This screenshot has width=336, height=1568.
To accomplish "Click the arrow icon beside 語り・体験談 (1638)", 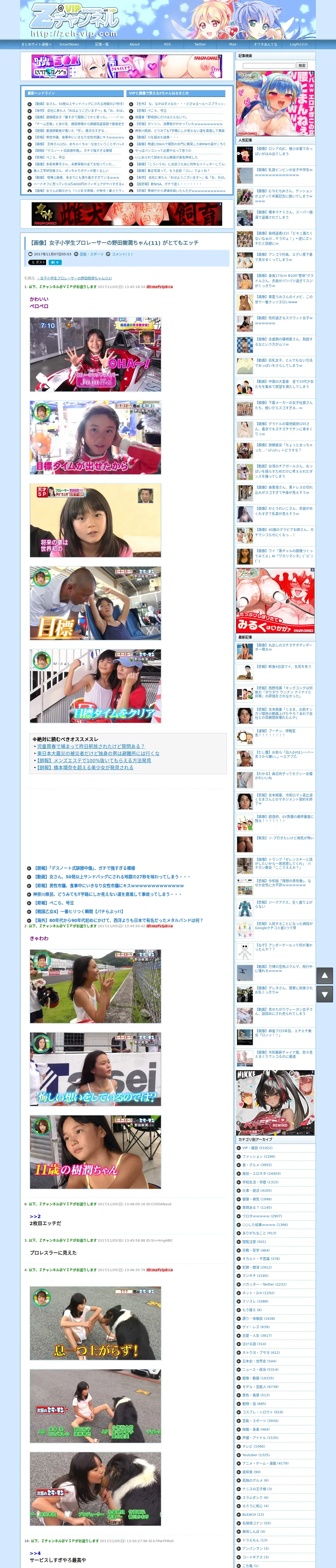I will (239, 1318).
